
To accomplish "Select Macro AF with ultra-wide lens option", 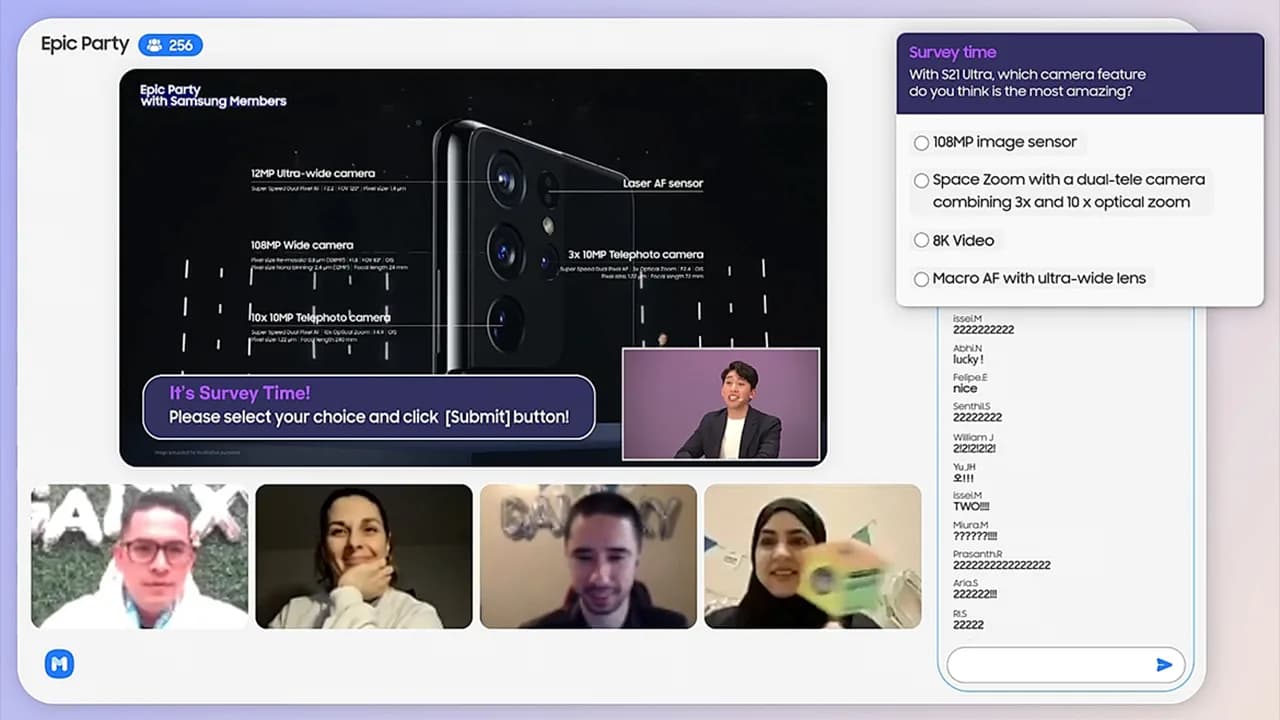I will tap(1029, 278).
